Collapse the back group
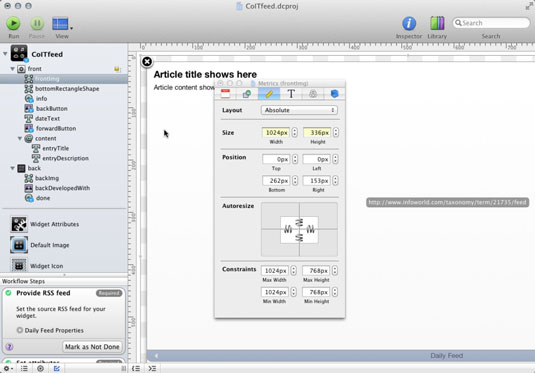 point(13,168)
